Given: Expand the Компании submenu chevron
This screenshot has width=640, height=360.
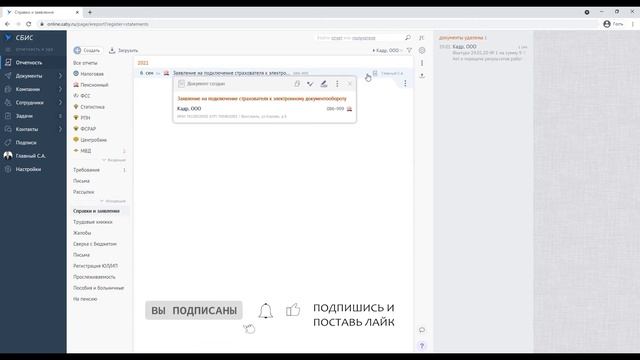Looking at the screenshot, I should (x=60, y=89).
